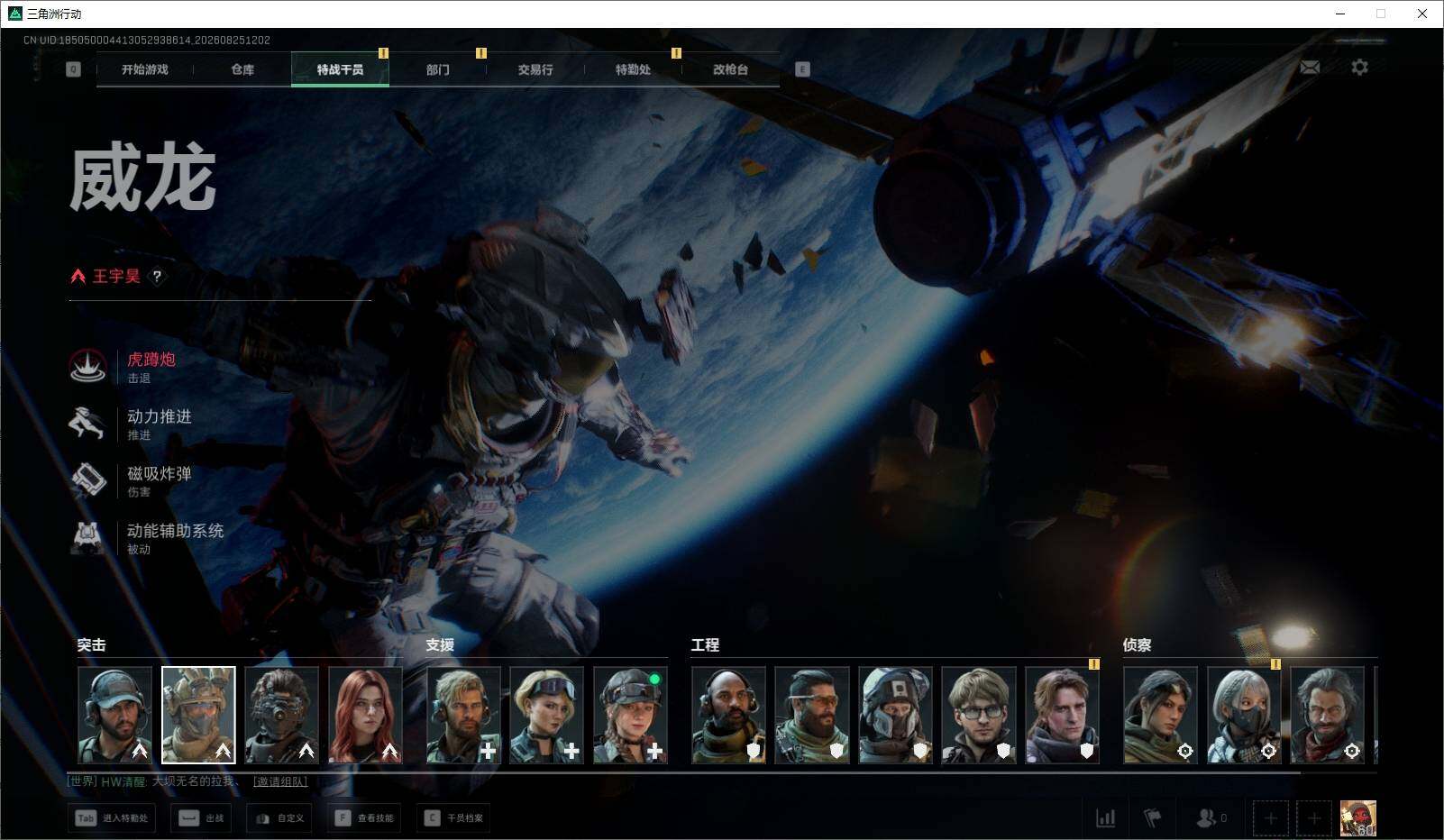Select the 磁吸炸弹 skill icon
1444x840 pixels.
coord(88,480)
